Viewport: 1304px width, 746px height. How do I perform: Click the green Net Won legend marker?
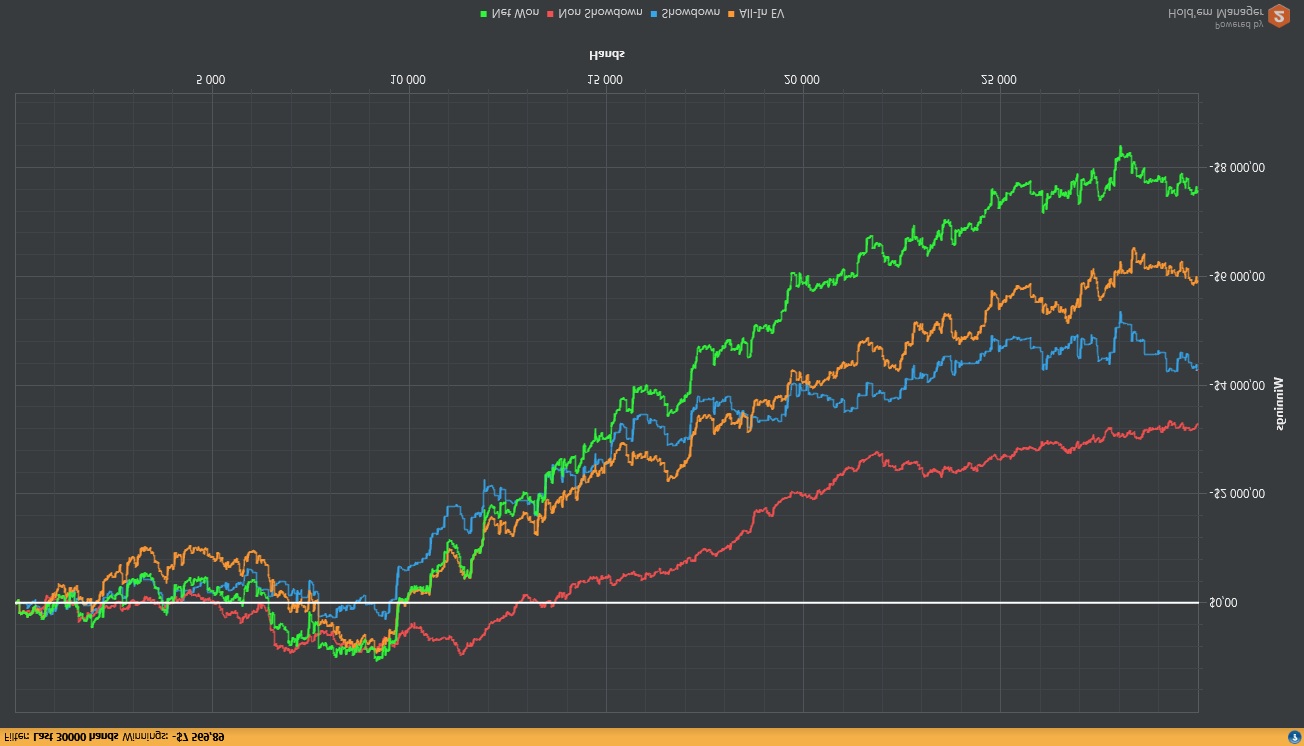click(x=484, y=14)
